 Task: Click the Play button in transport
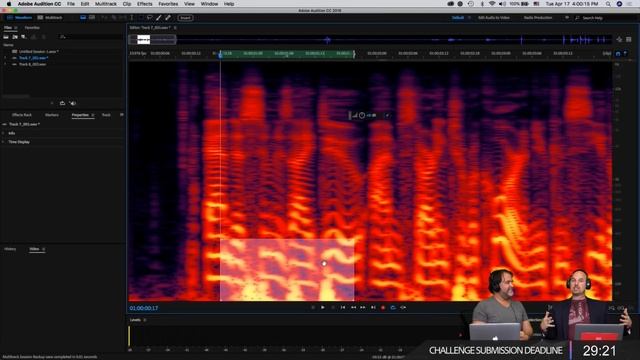322,307
